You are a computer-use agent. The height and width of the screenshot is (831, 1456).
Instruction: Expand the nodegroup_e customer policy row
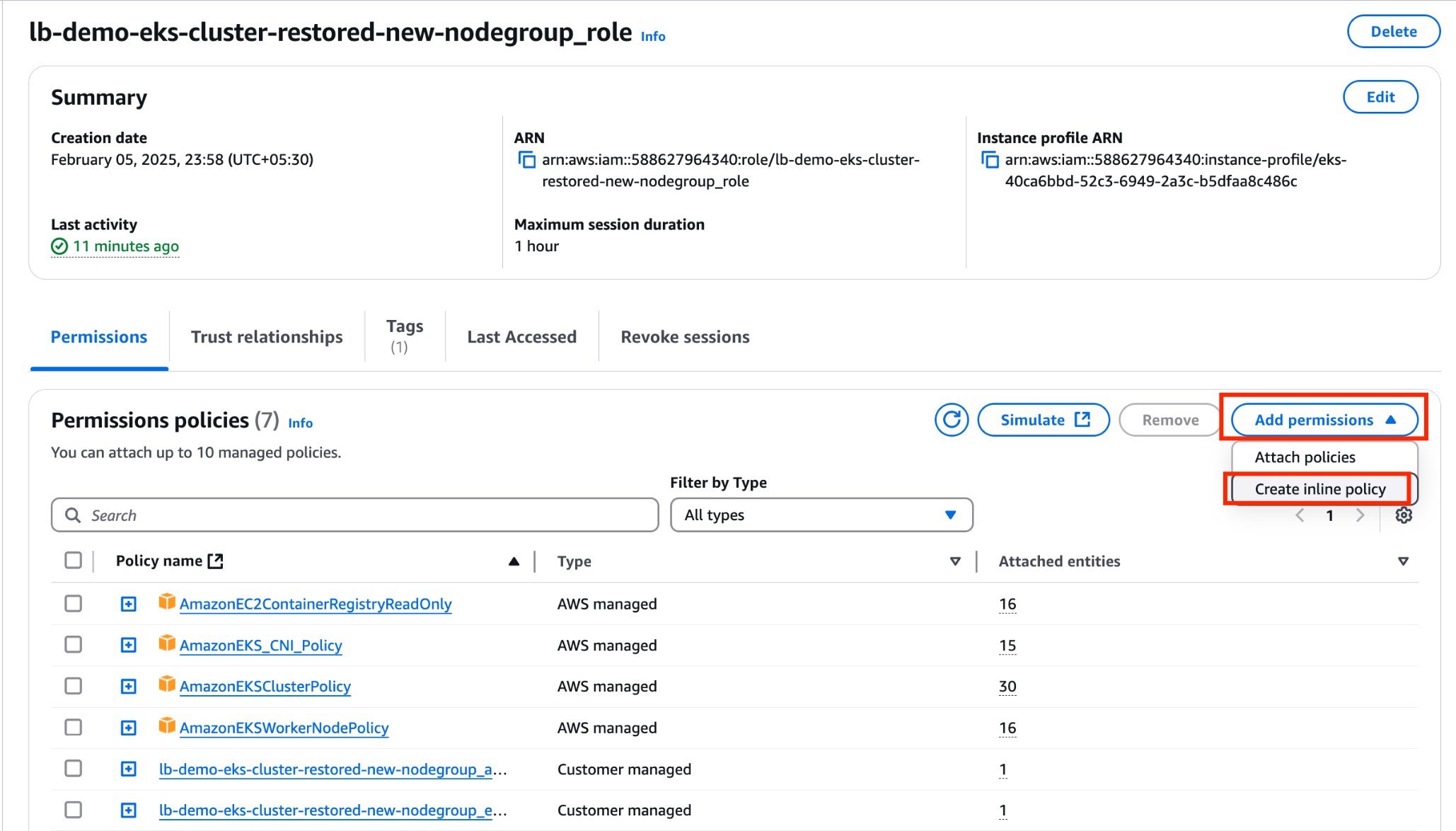129,810
